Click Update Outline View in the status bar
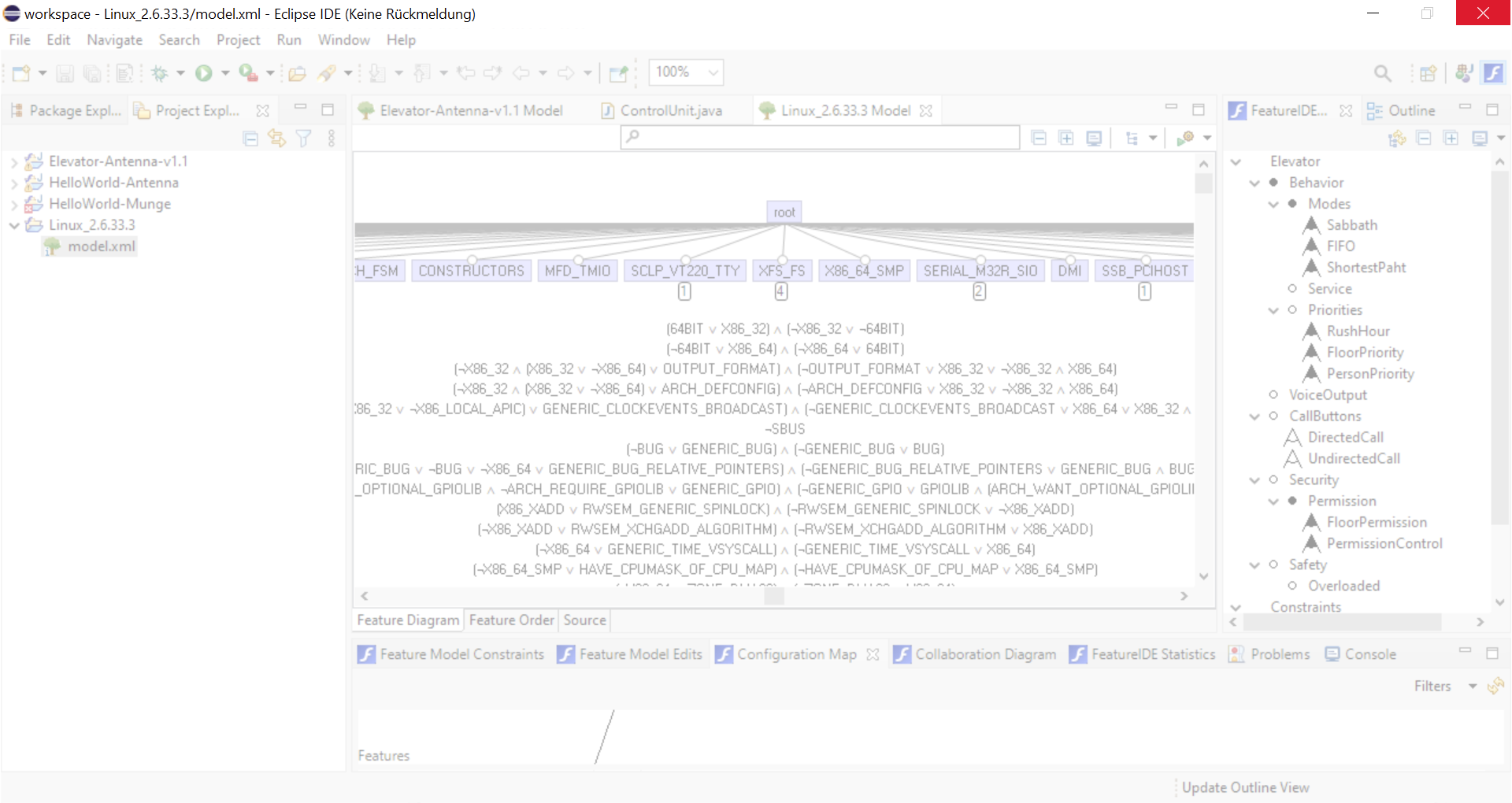1512x803 pixels. pos(1245,786)
